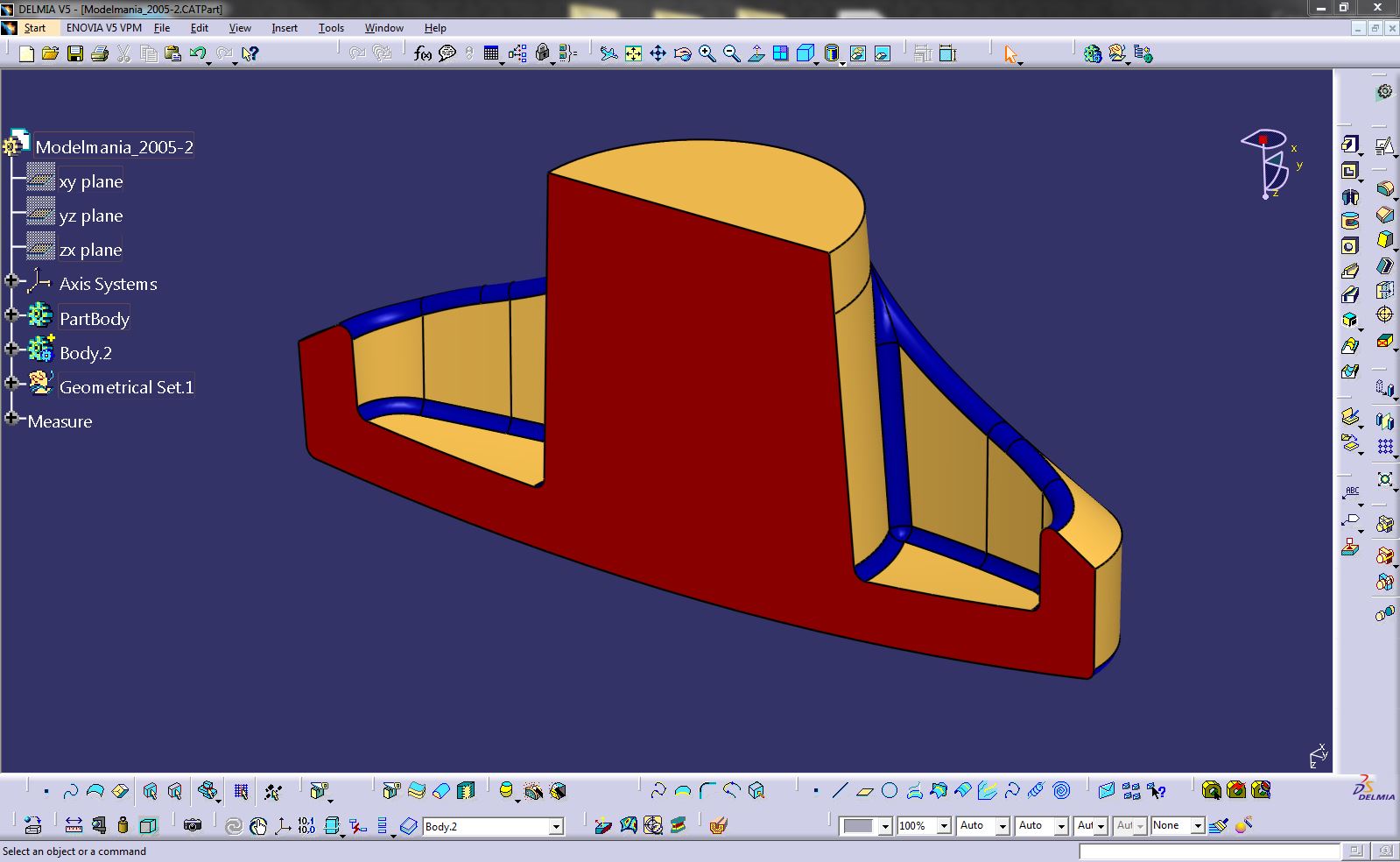Viewport: 1400px width, 862px height.
Task: Select the xy plane in tree
Action: [x=90, y=181]
